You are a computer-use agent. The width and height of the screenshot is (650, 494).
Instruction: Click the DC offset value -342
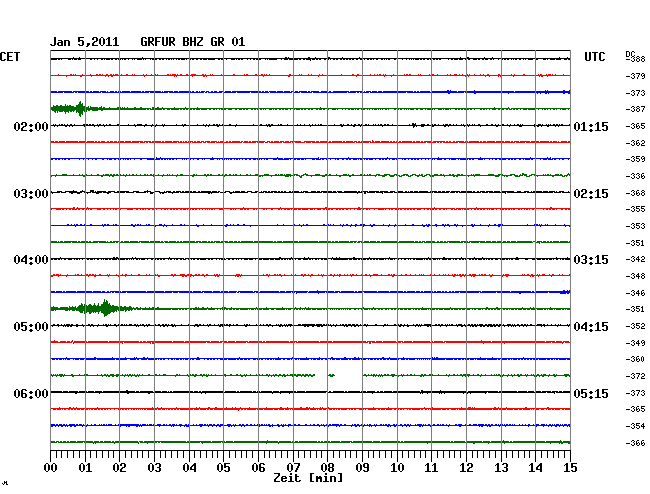(x=635, y=259)
